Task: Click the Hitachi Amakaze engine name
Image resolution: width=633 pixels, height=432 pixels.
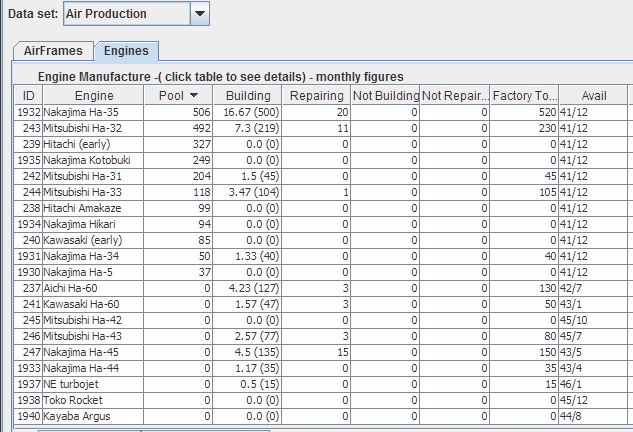Action: (82, 208)
